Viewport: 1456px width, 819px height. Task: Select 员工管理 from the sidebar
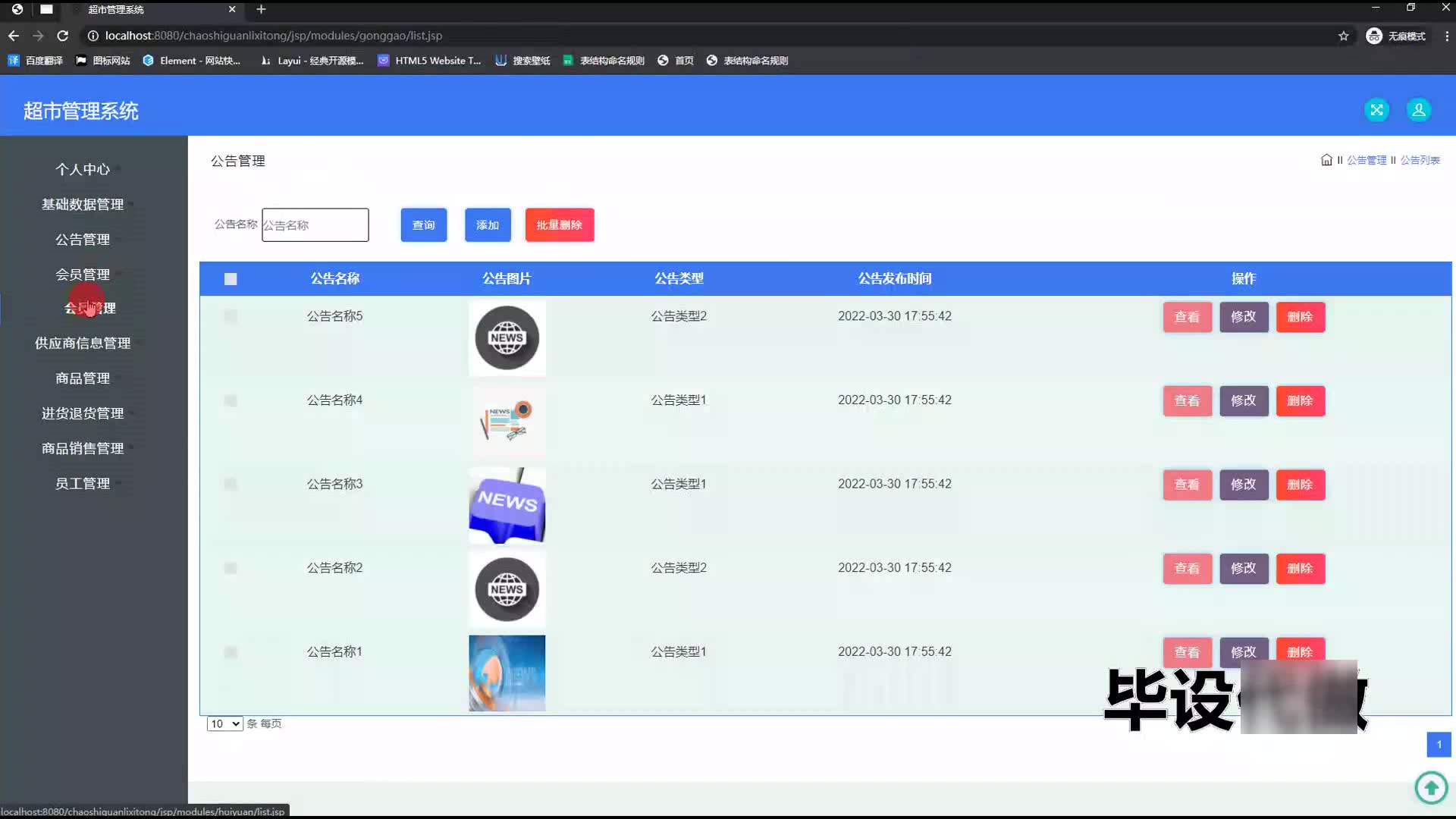[x=83, y=483]
